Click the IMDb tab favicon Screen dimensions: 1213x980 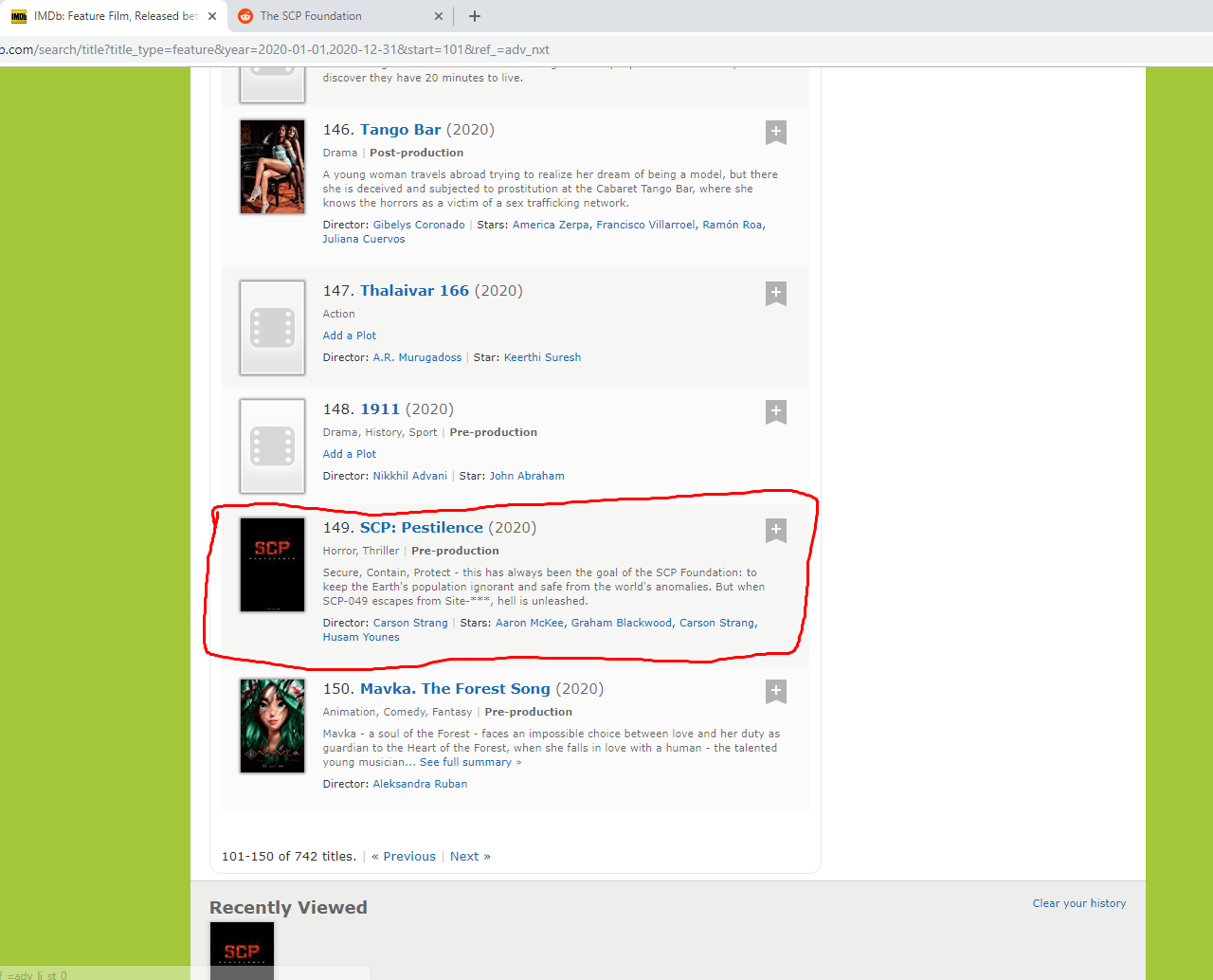pyautogui.click(x=19, y=16)
